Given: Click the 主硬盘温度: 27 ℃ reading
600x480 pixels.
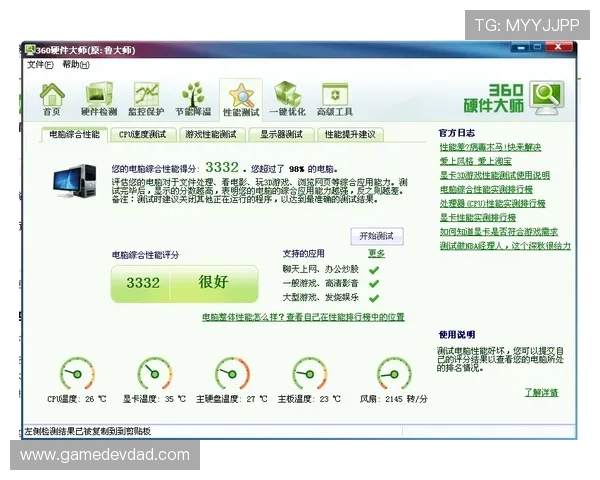Looking at the screenshot, I should (x=232, y=399).
